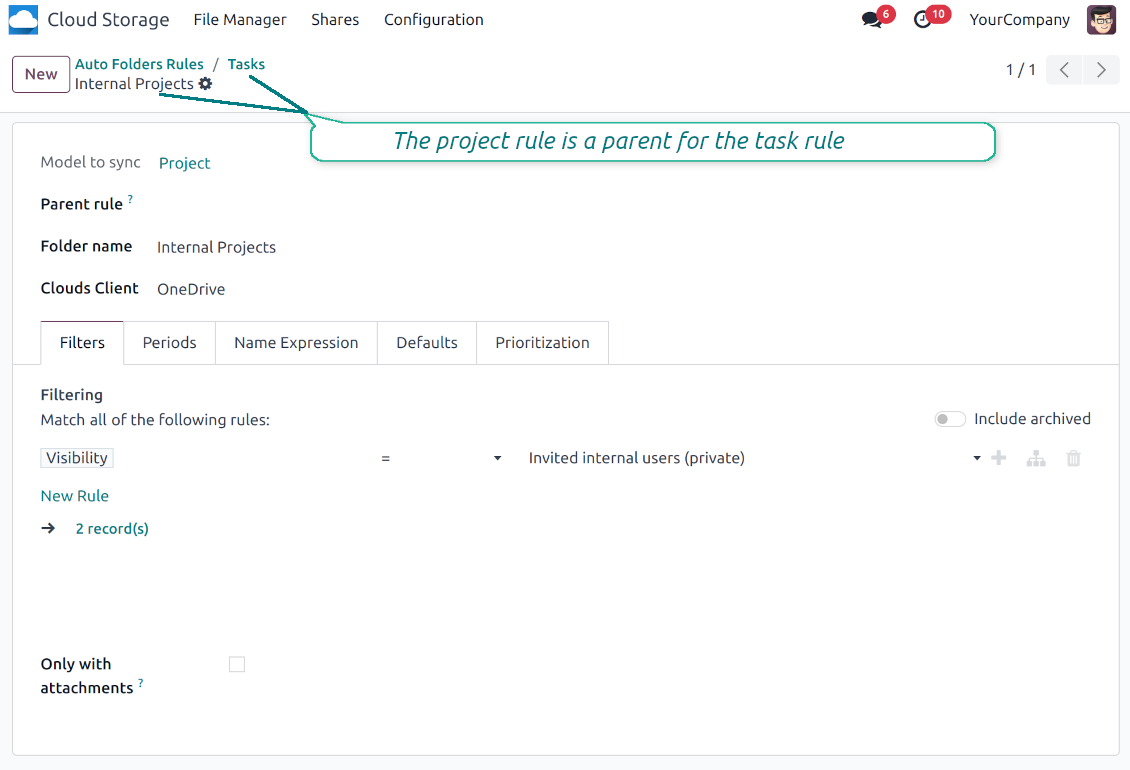Screen dimensions: 1130x770
Task: Click the 2 record(s) link
Action: (x=112, y=529)
